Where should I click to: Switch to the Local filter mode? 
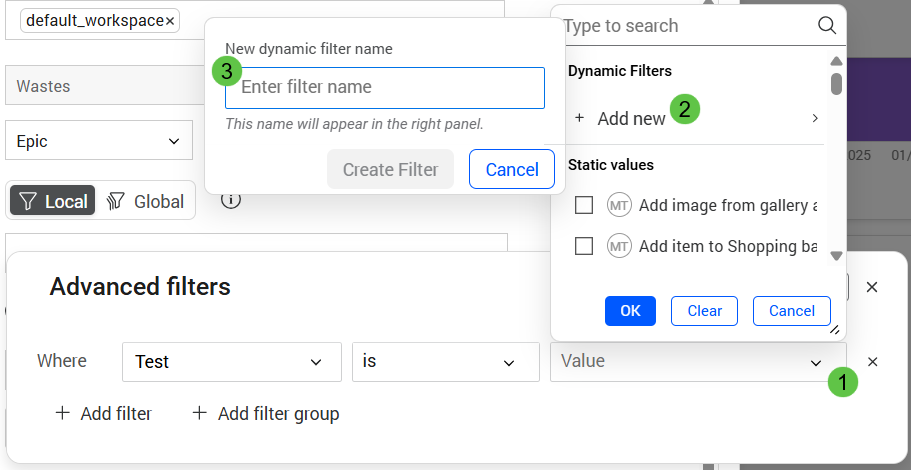click(x=52, y=201)
